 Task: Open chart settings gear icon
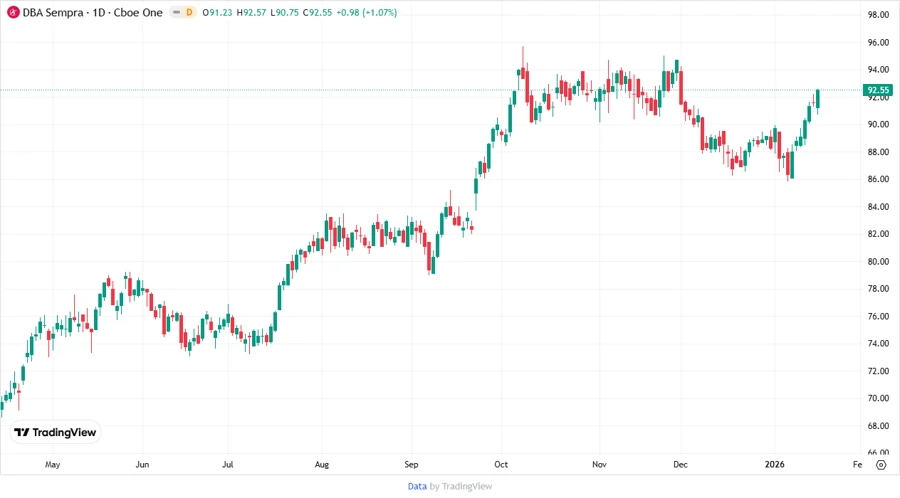[x=880, y=465]
